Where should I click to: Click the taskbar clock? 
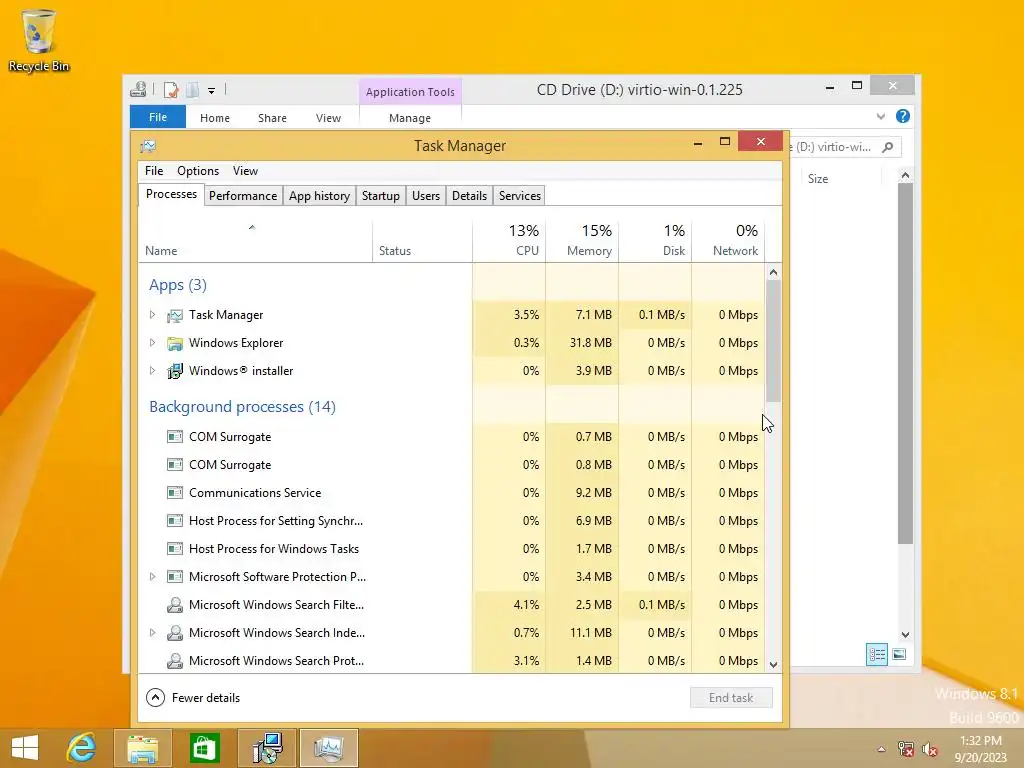point(981,749)
